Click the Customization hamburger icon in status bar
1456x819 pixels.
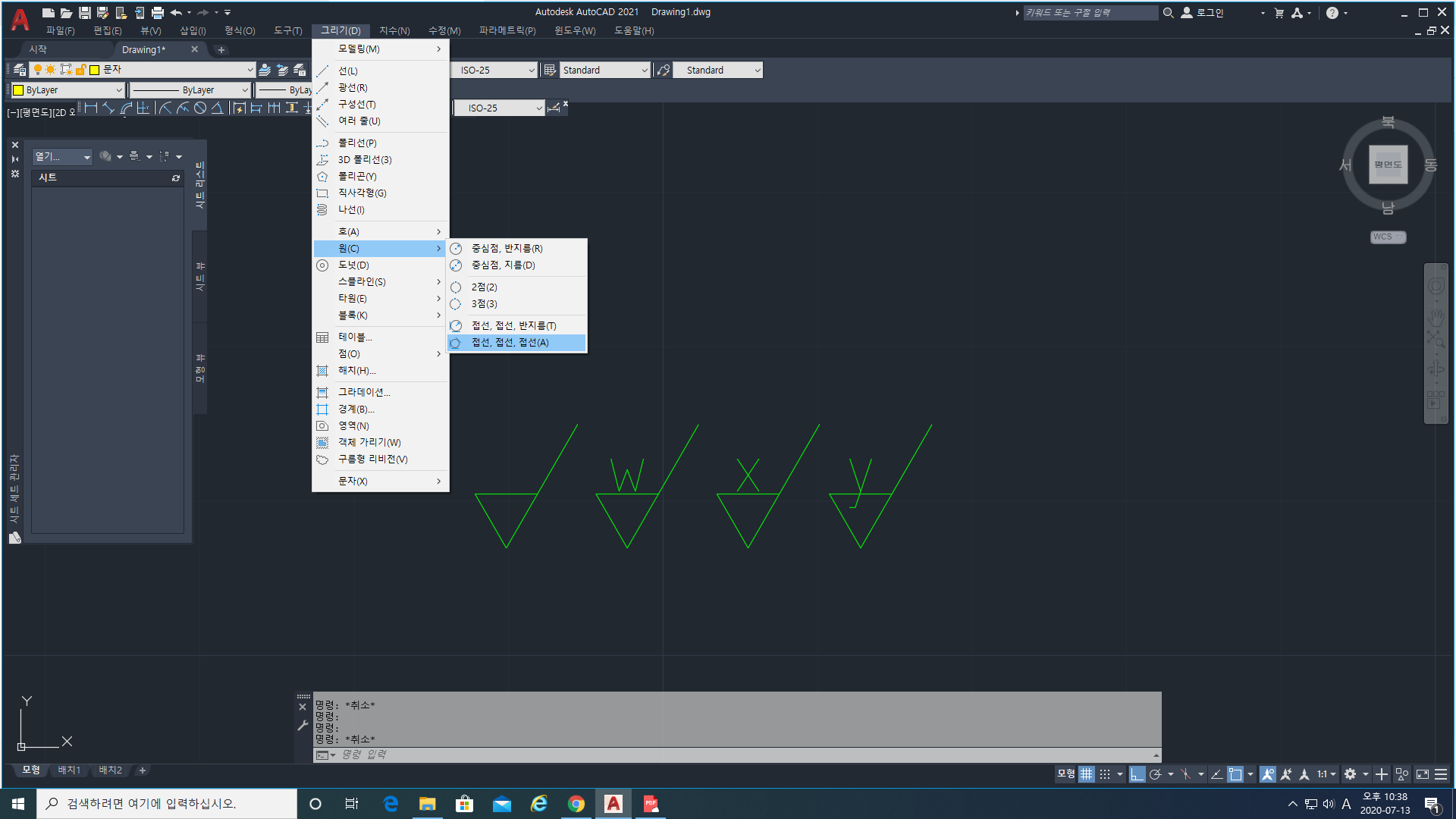[x=1441, y=774]
